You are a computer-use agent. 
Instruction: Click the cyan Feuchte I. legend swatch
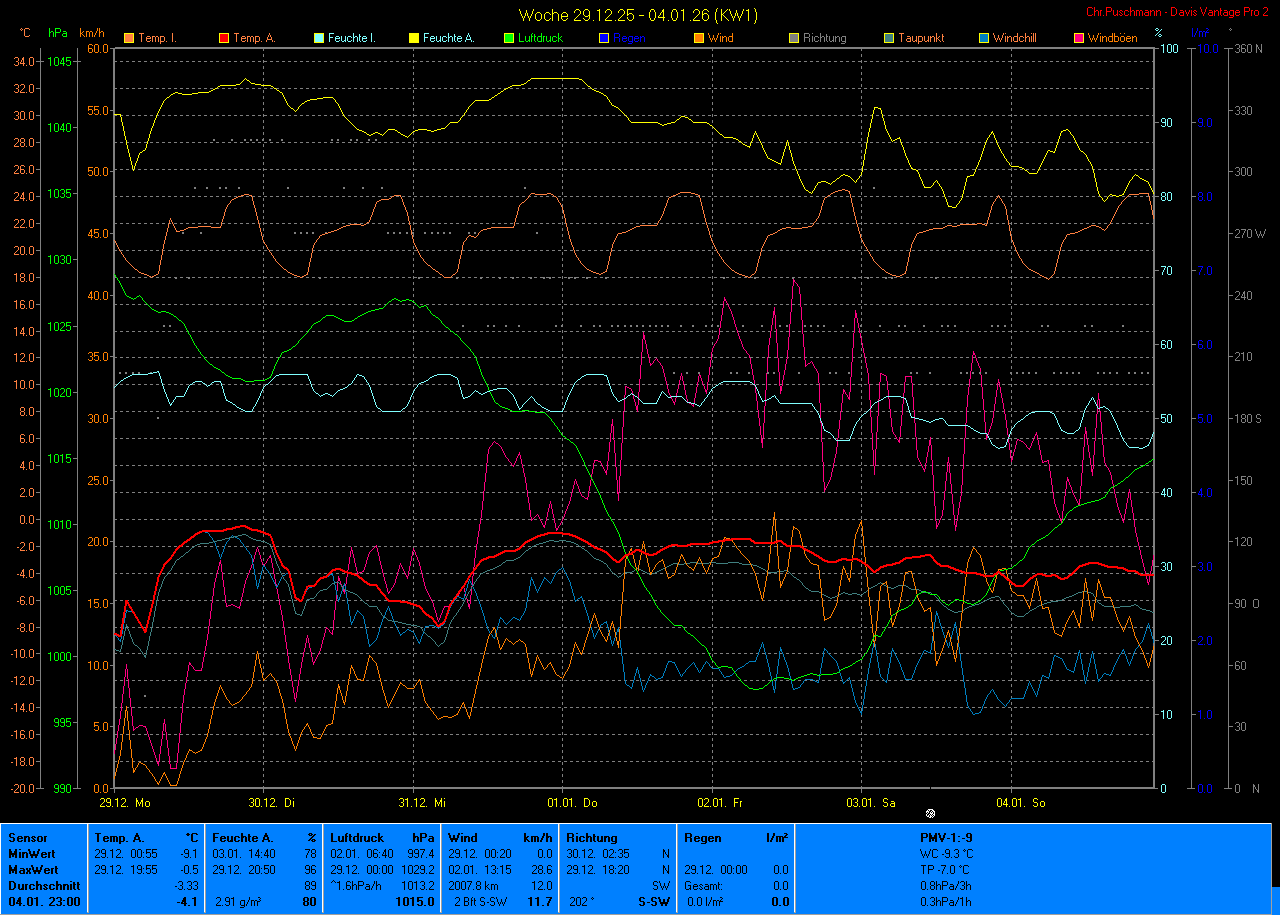tap(319, 39)
